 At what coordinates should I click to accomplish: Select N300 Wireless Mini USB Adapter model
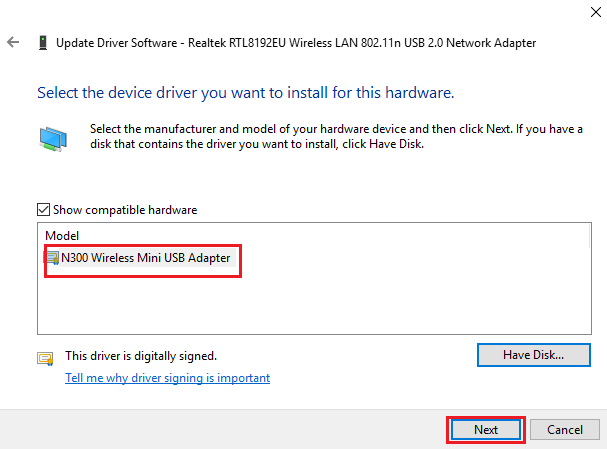pos(146,258)
